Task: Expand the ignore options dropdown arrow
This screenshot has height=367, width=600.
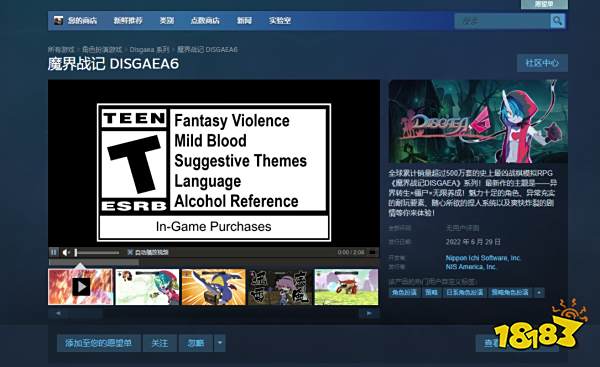Action: (220, 343)
